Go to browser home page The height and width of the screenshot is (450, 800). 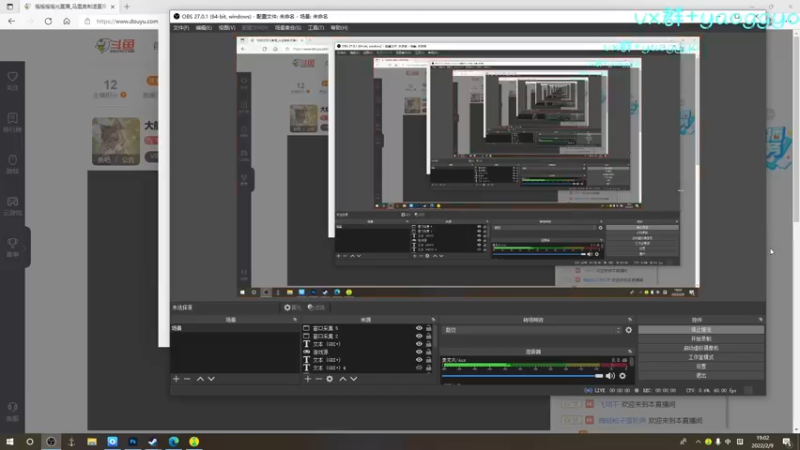point(67,21)
